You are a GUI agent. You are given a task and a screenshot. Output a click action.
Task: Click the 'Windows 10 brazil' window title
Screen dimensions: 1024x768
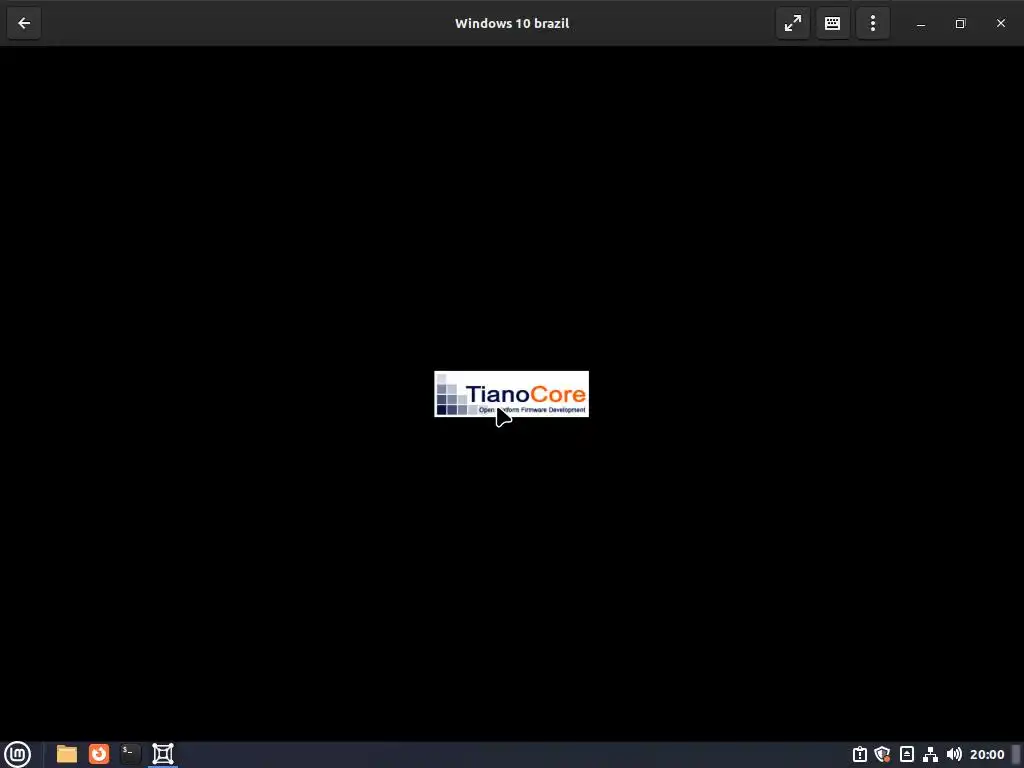tap(512, 24)
